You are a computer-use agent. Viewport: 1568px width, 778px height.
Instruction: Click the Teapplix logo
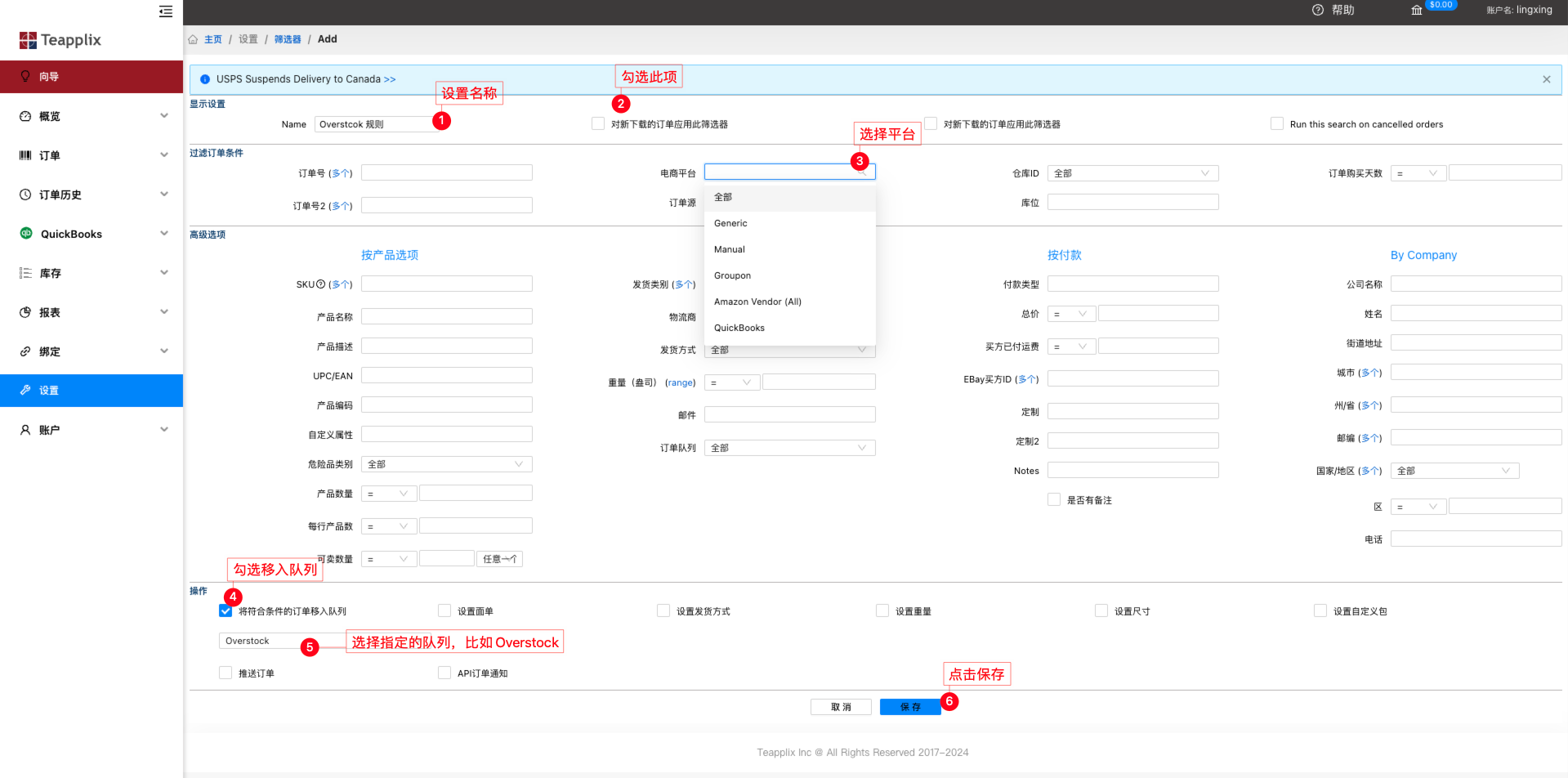click(x=60, y=40)
